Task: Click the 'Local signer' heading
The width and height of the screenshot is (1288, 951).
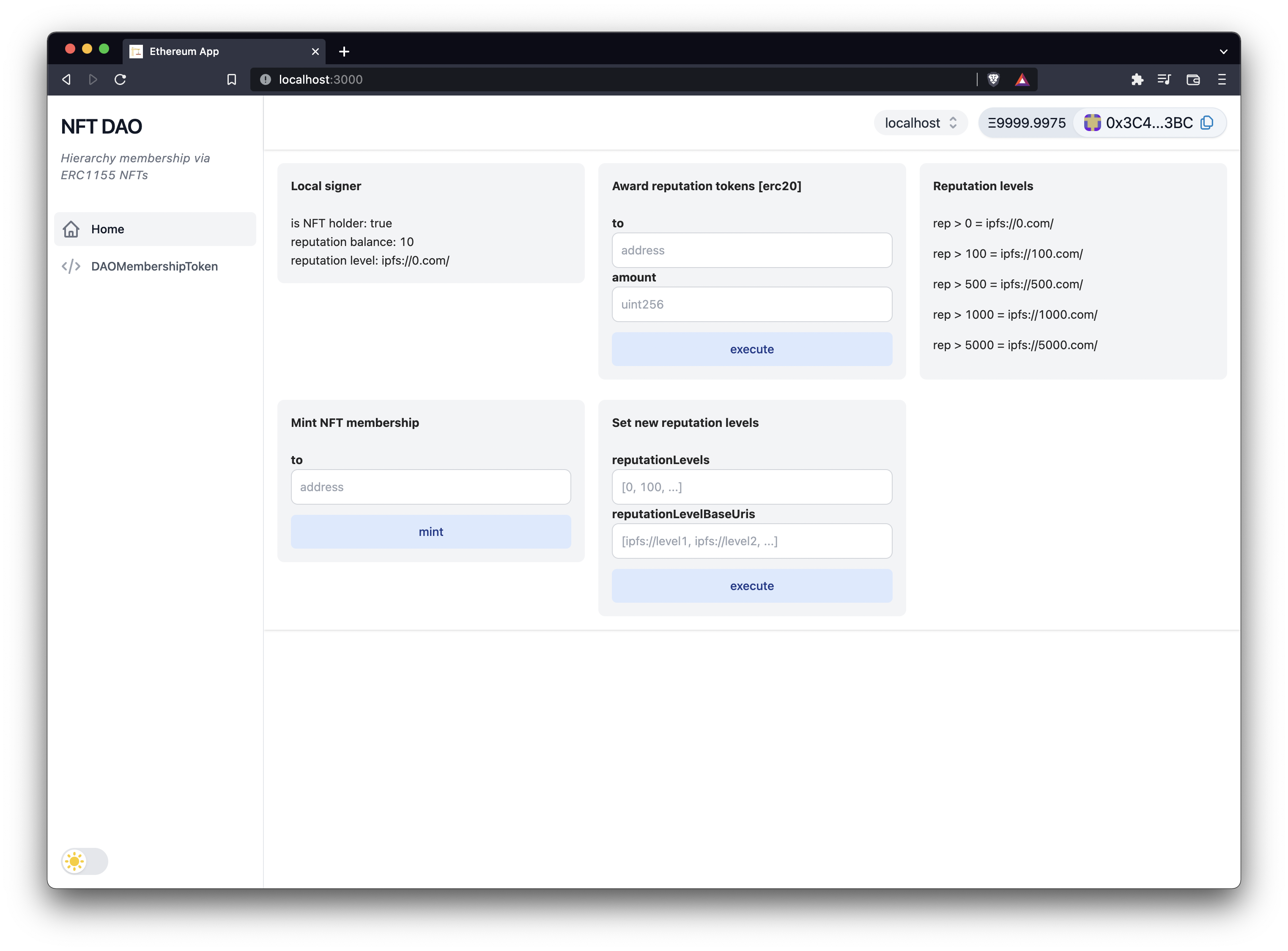Action: point(326,186)
